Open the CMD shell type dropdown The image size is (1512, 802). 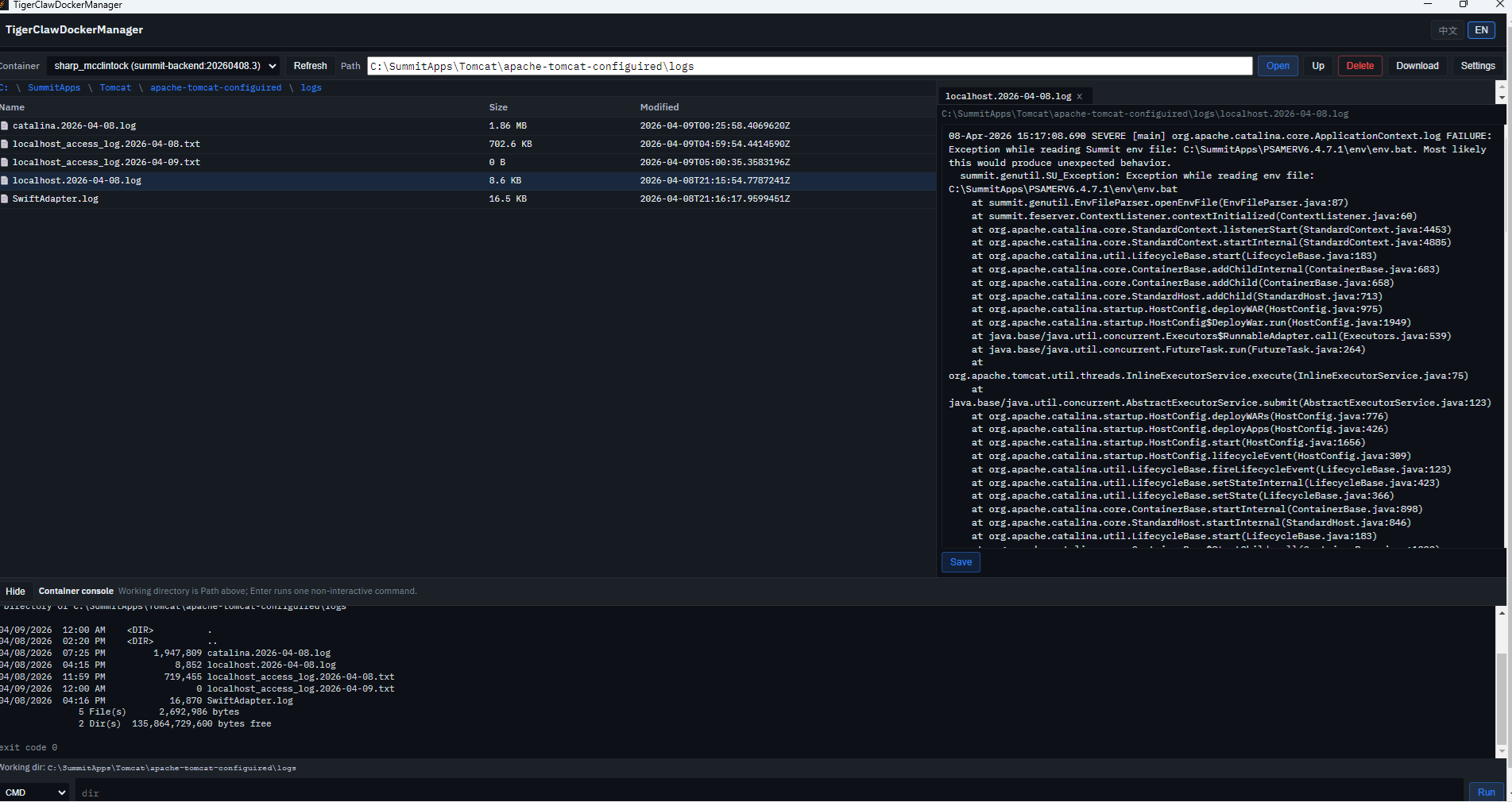(x=35, y=792)
